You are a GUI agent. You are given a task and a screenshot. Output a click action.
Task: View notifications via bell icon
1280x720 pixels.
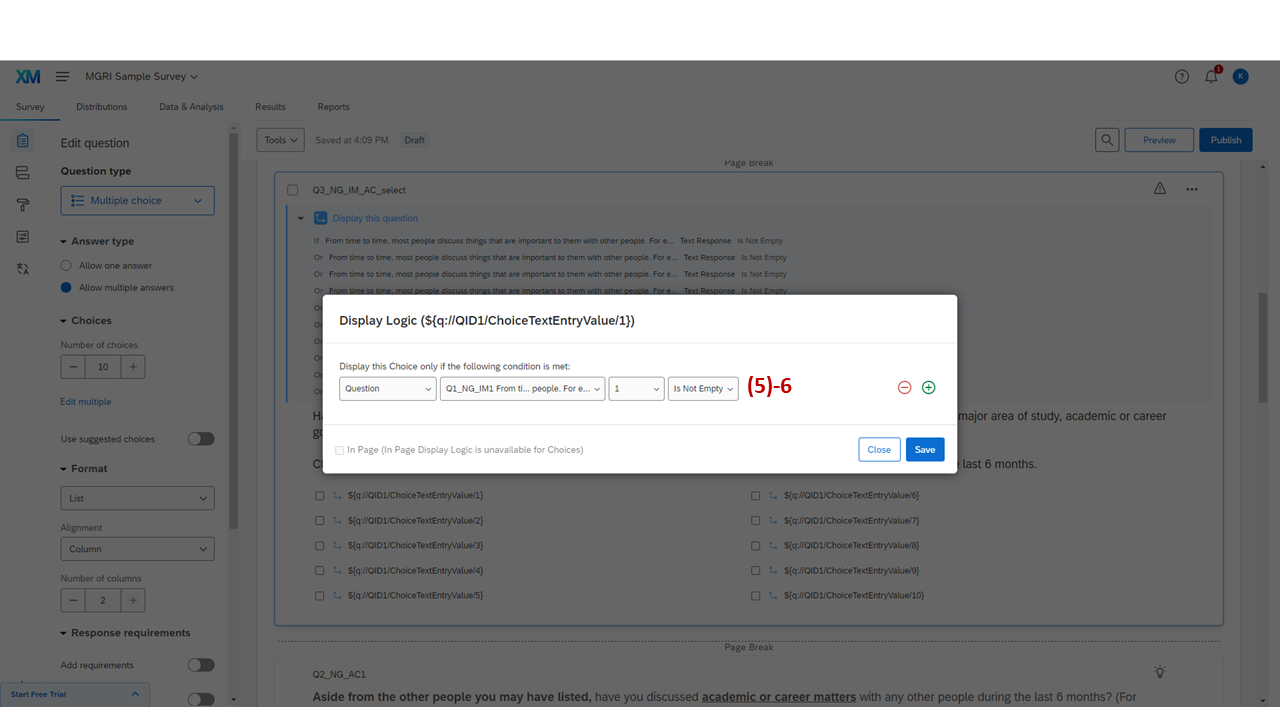click(1210, 76)
